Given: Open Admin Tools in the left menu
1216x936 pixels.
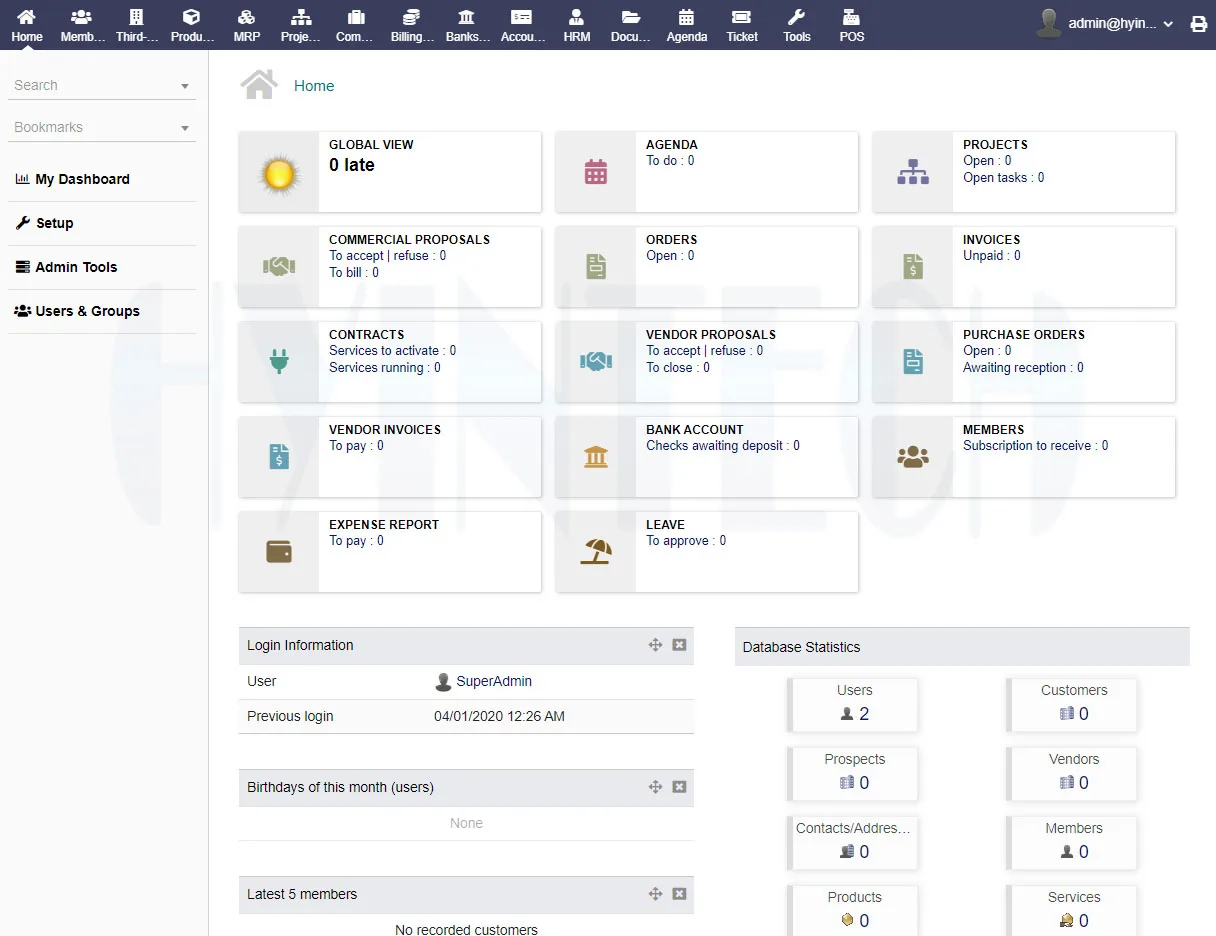Looking at the screenshot, I should click(76, 267).
